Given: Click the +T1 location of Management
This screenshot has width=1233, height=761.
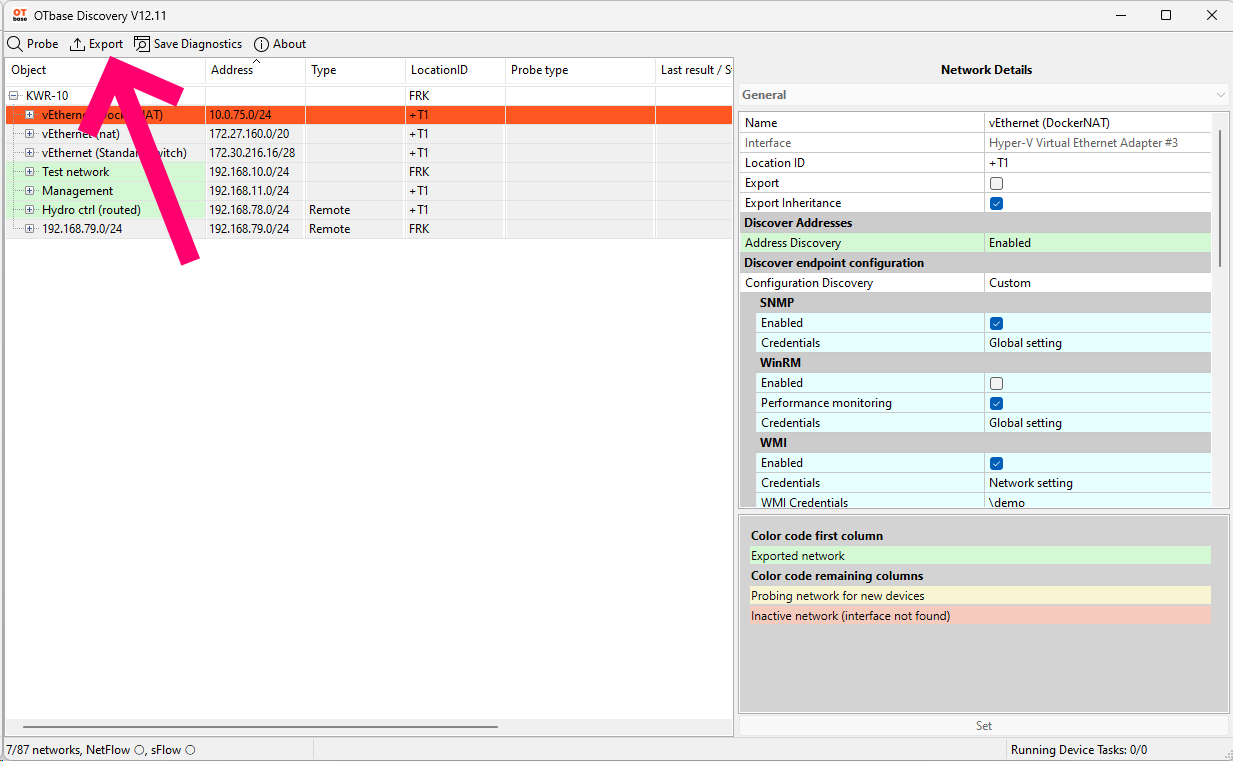Looking at the screenshot, I should coord(419,191).
